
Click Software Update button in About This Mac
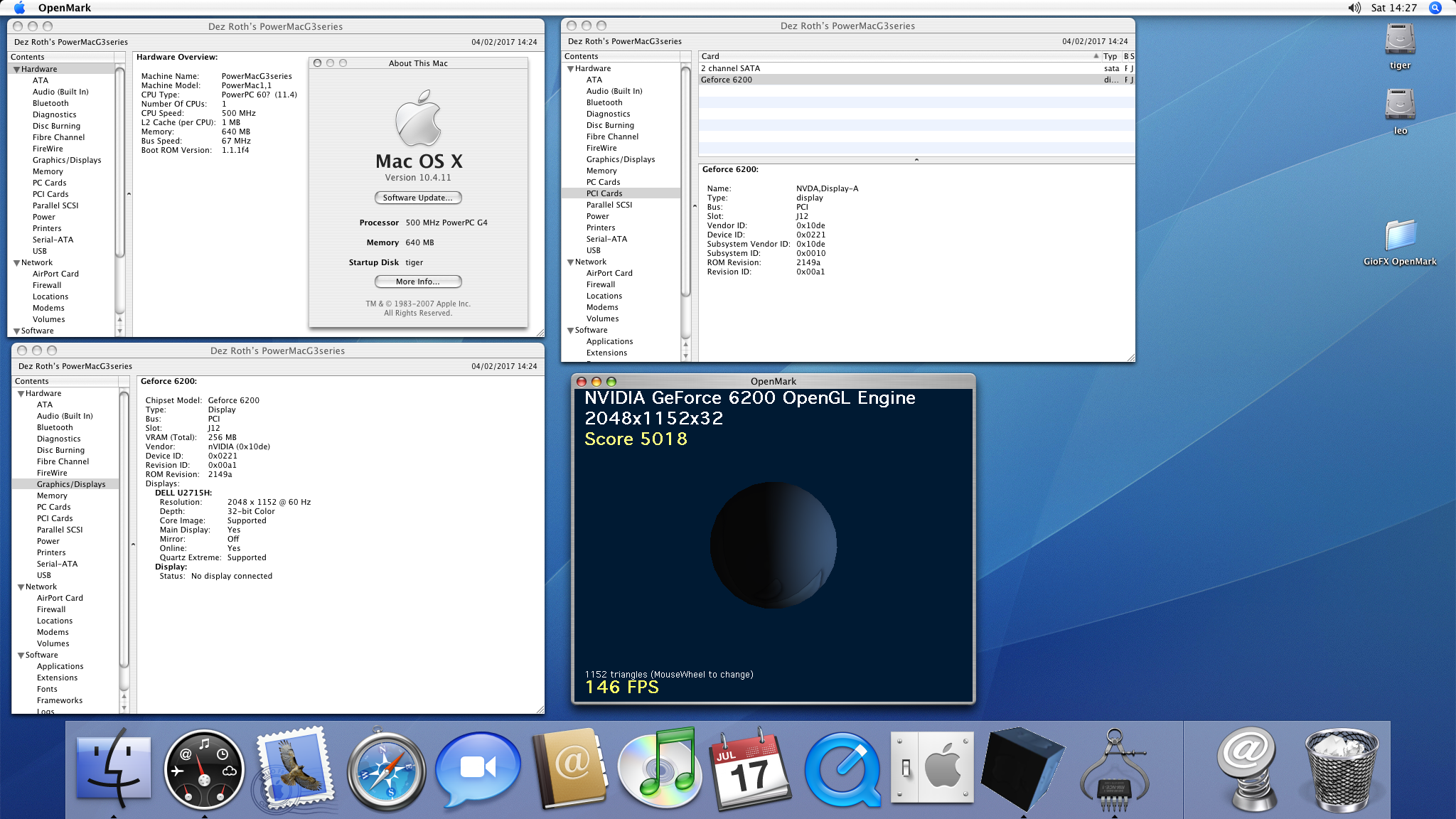coord(418,198)
